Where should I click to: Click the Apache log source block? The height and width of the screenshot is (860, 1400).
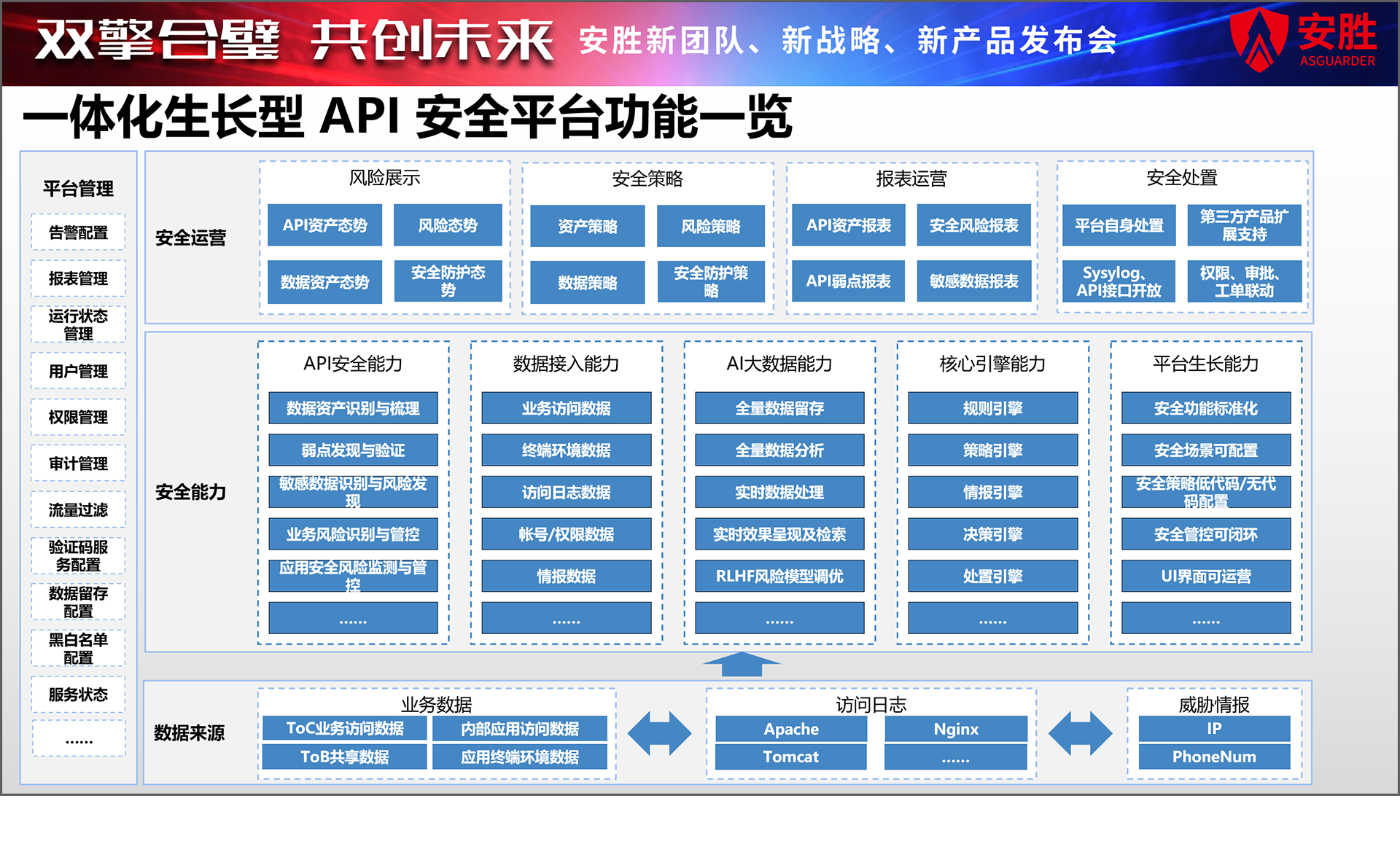coord(791,729)
